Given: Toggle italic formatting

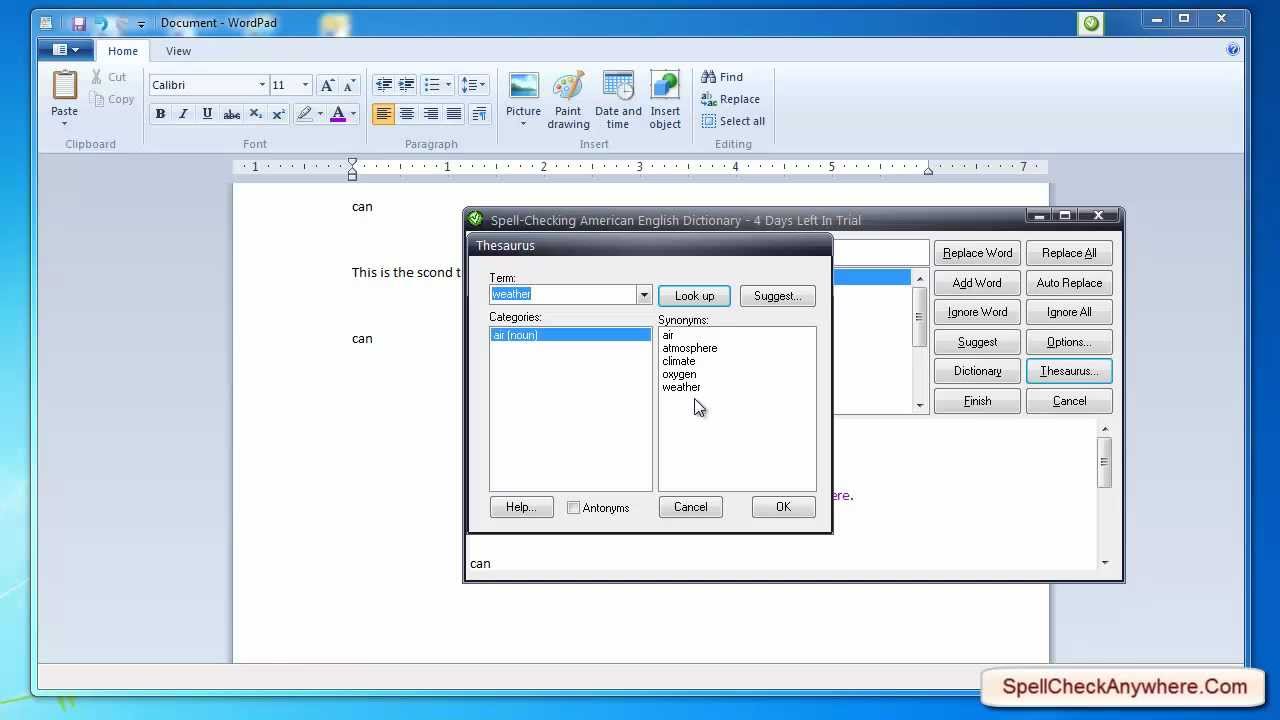Looking at the screenshot, I should [x=183, y=114].
